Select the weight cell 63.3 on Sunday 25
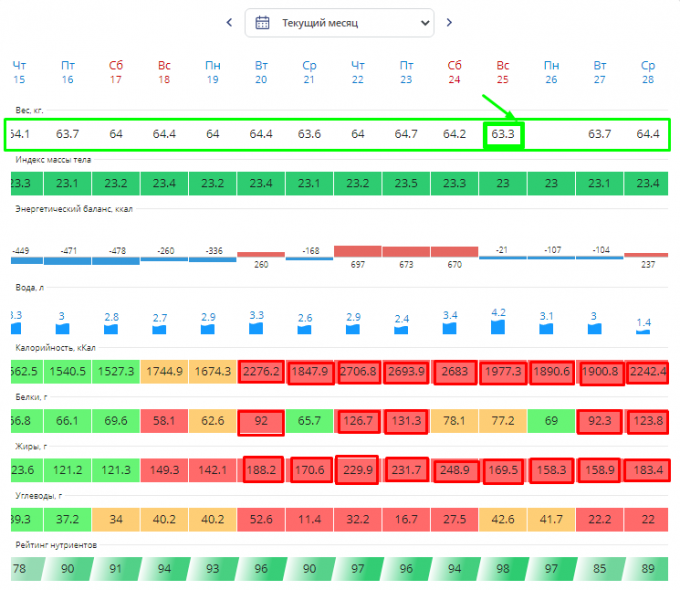Screen dimensions: 680x590 [502, 134]
